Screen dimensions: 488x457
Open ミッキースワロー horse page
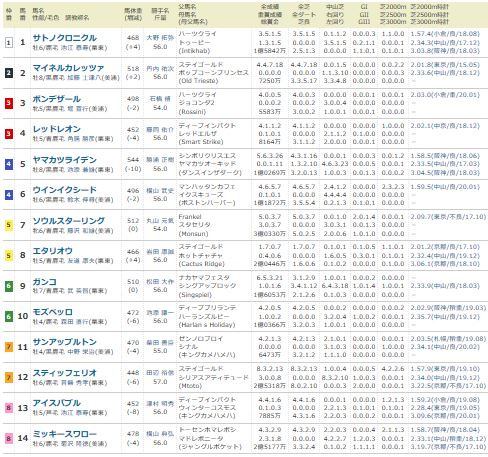click(65, 434)
